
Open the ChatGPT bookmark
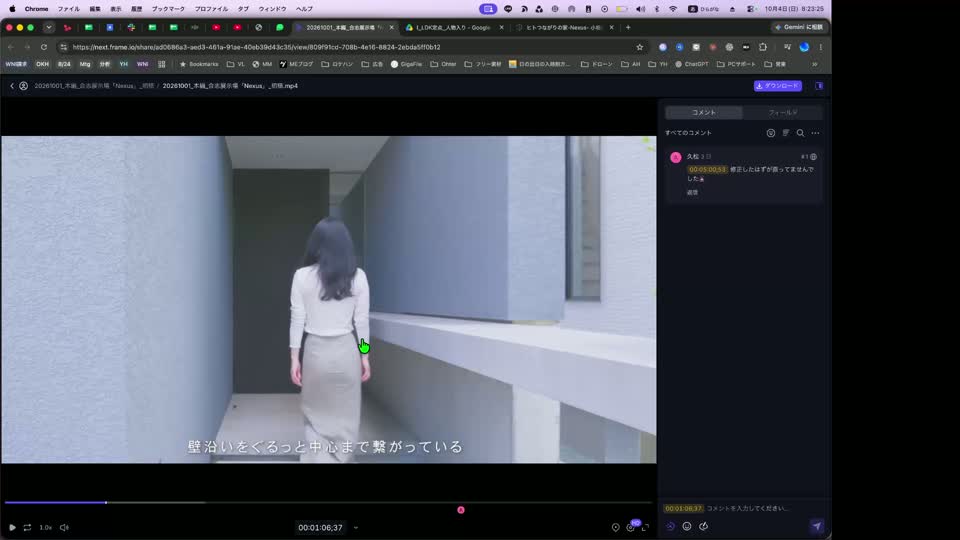(x=691, y=64)
